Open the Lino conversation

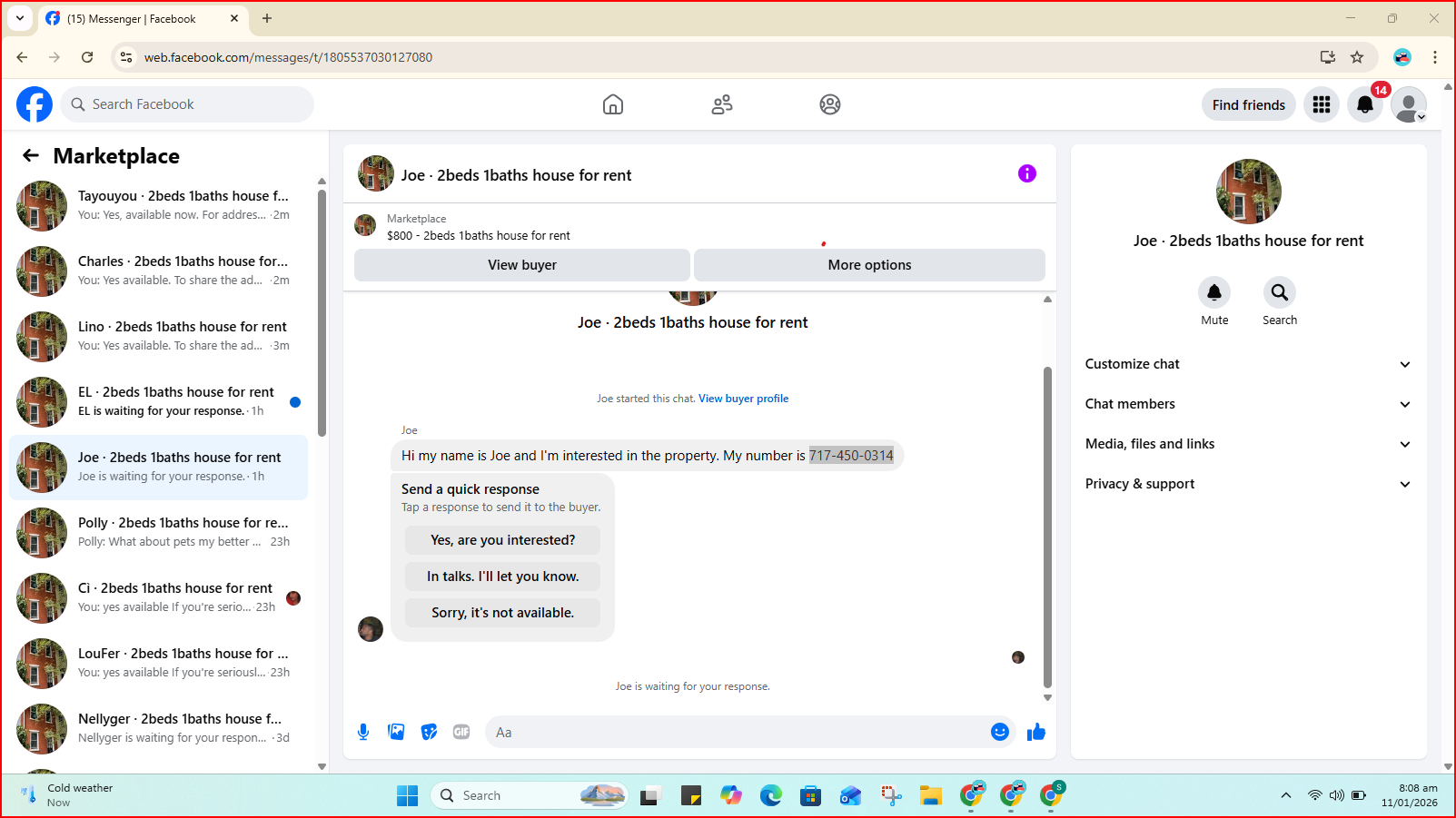(x=159, y=337)
